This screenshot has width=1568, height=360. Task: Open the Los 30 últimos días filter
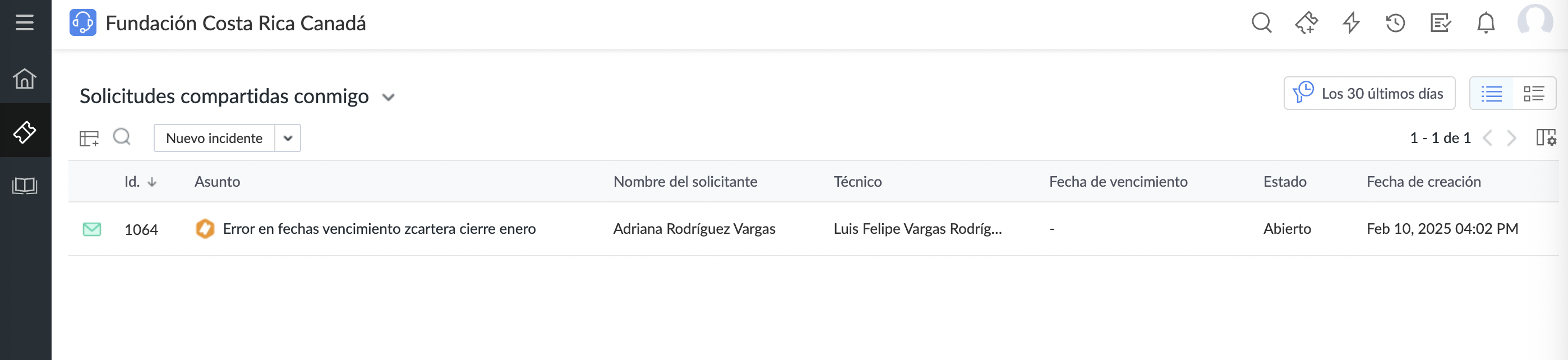(1369, 93)
